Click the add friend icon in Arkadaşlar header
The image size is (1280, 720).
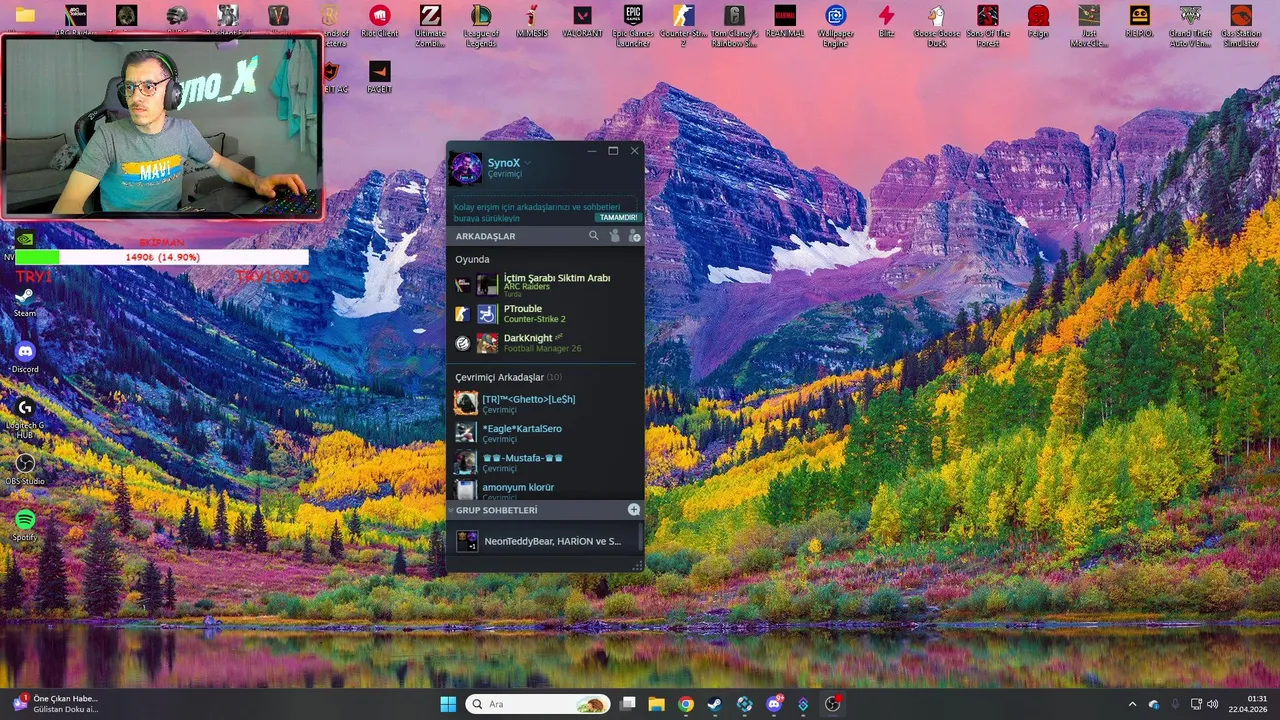point(634,236)
